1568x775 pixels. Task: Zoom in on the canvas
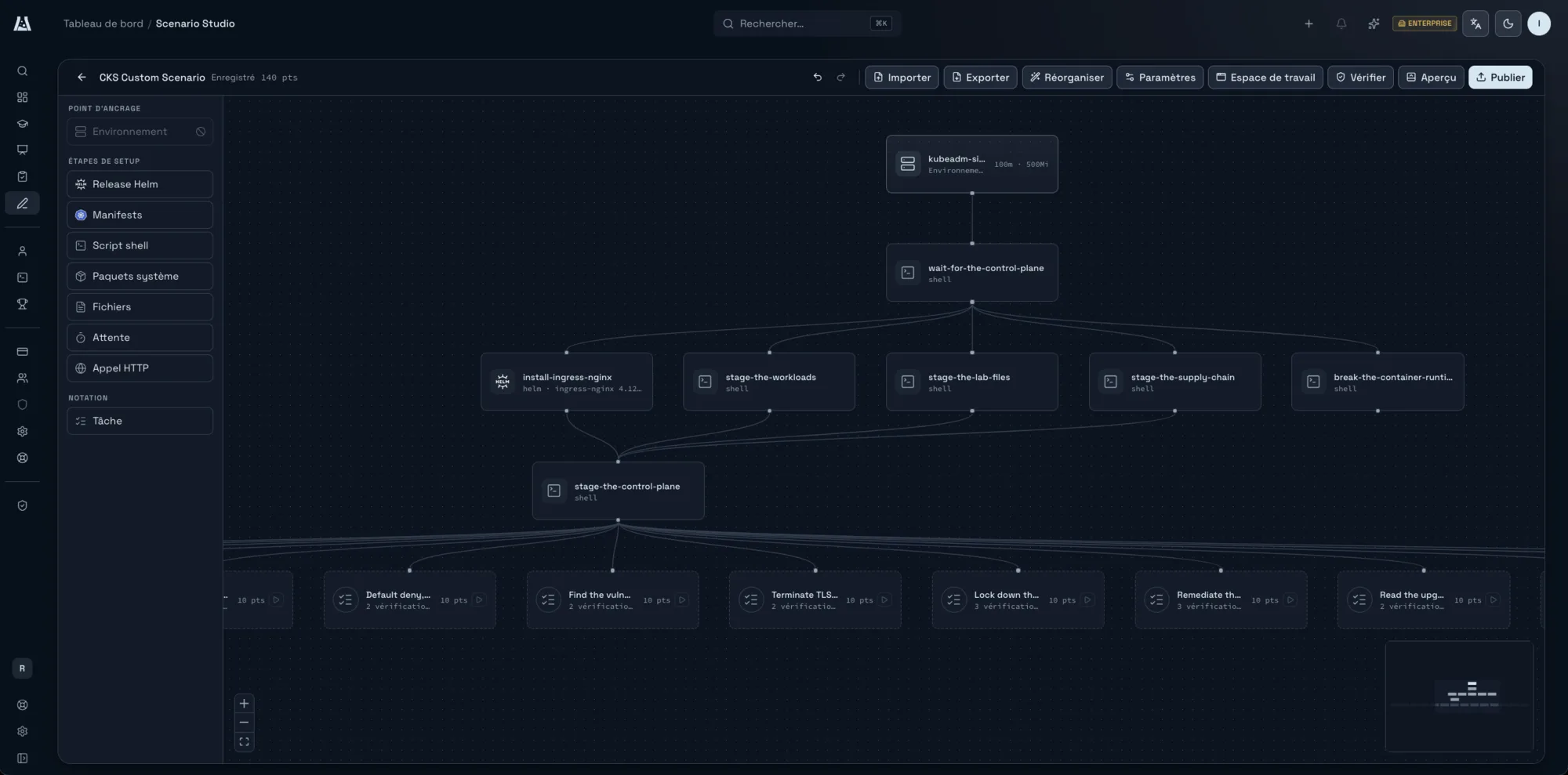(244, 704)
